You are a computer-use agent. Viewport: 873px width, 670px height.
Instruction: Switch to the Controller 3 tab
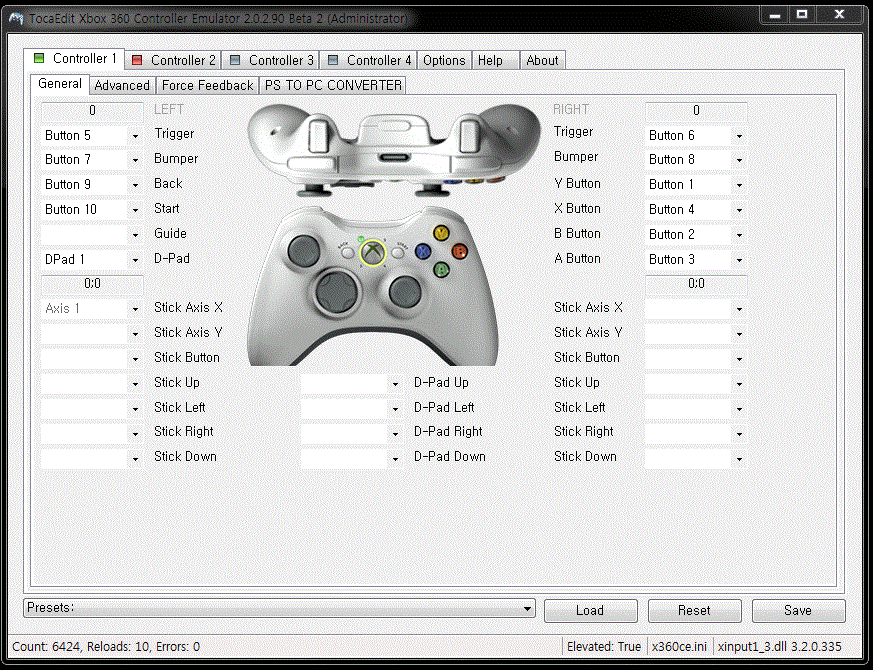pyautogui.click(x=271, y=60)
